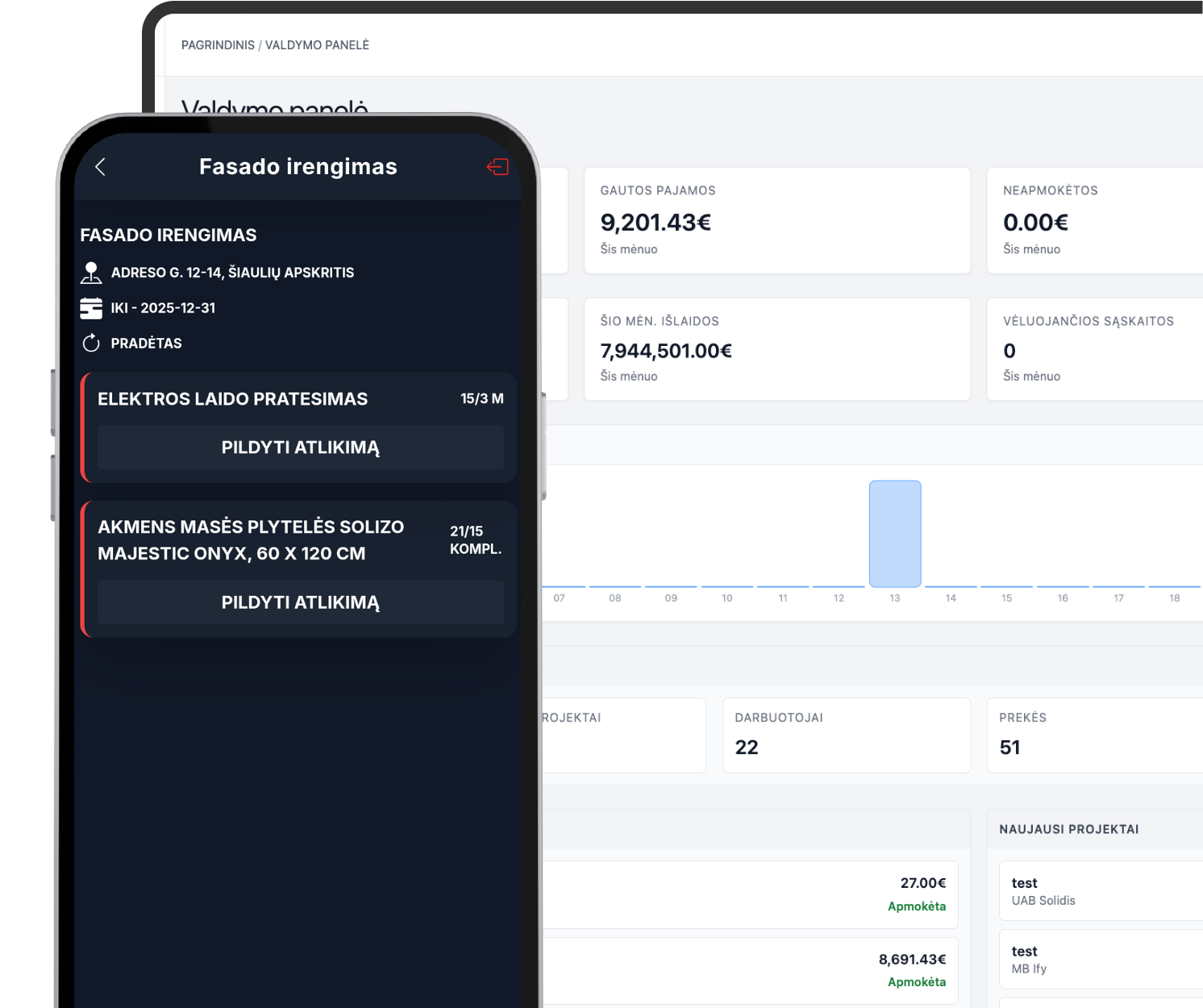Tap the deadline calendar icon
The image size is (1203, 1008).
pyautogui.click(x=91, y=308)
